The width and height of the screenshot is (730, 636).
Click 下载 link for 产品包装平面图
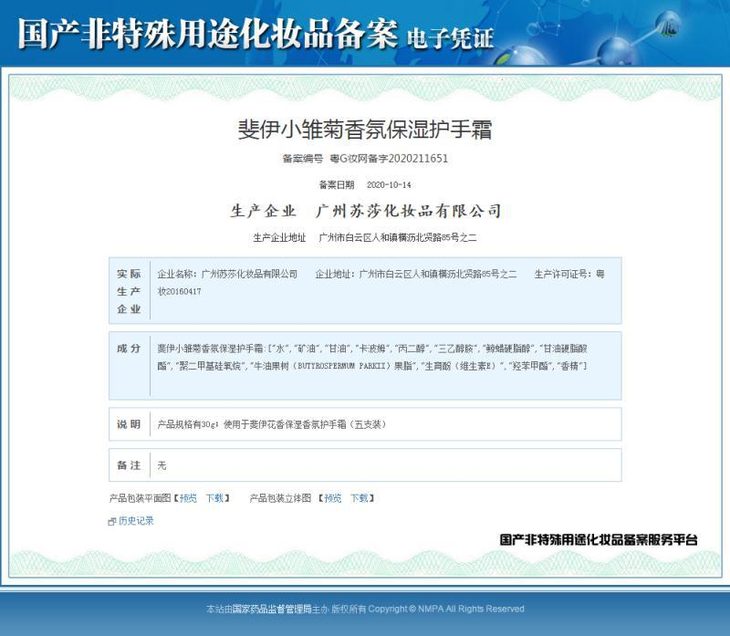click(x=215, y=498)
